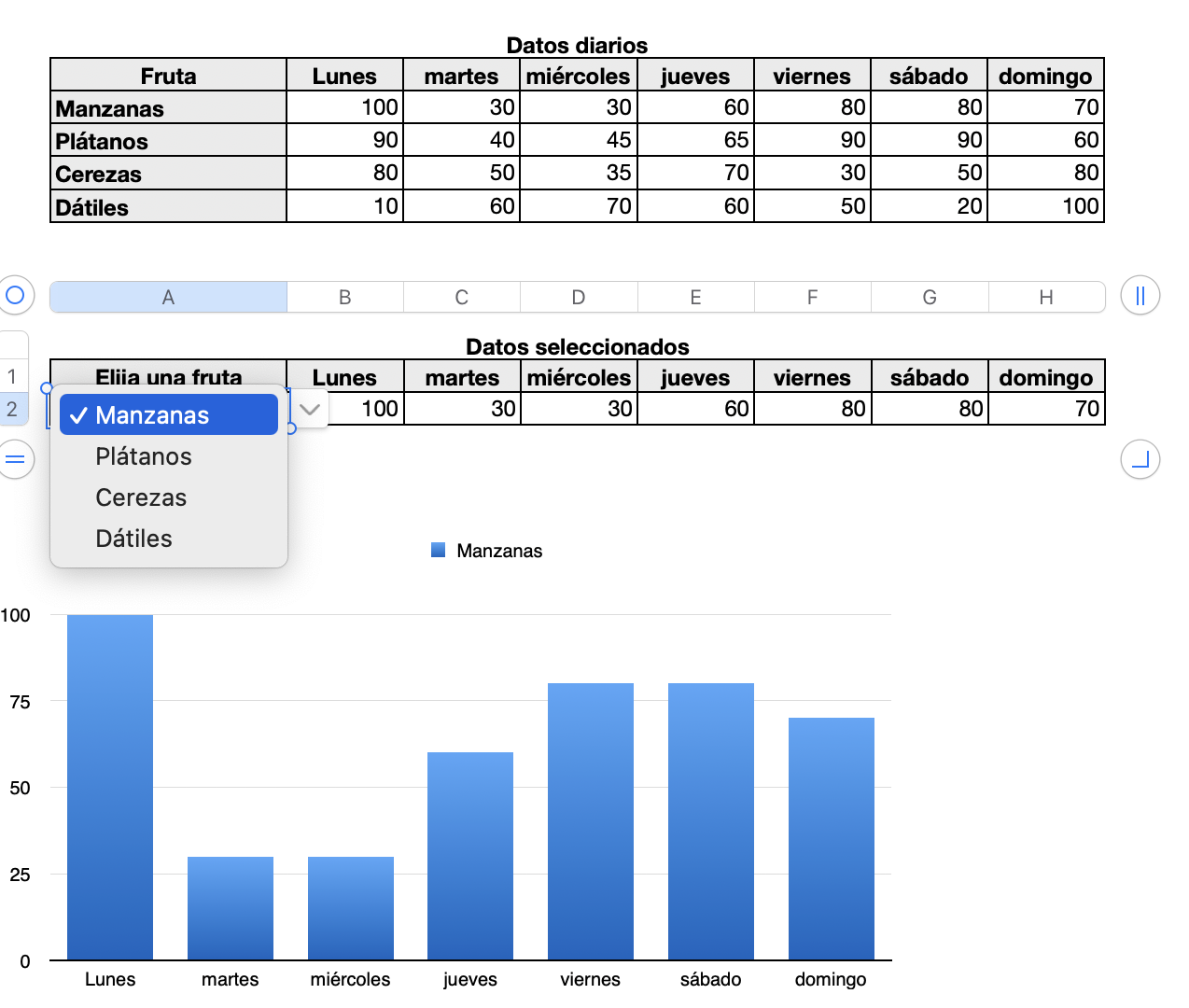Click the chart x-axis label viernes
1189x1008 pixels.
click(x=591, y=979)
